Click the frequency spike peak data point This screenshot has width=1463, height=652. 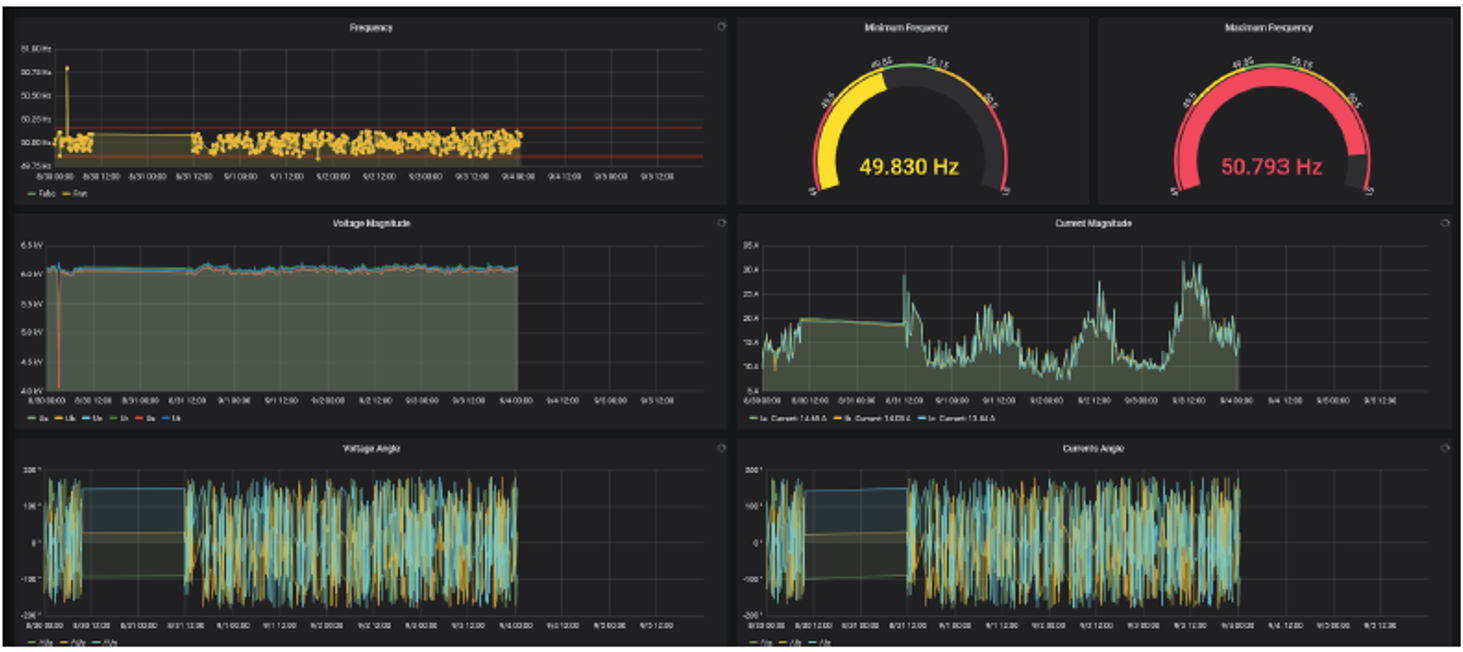(67, 68)
